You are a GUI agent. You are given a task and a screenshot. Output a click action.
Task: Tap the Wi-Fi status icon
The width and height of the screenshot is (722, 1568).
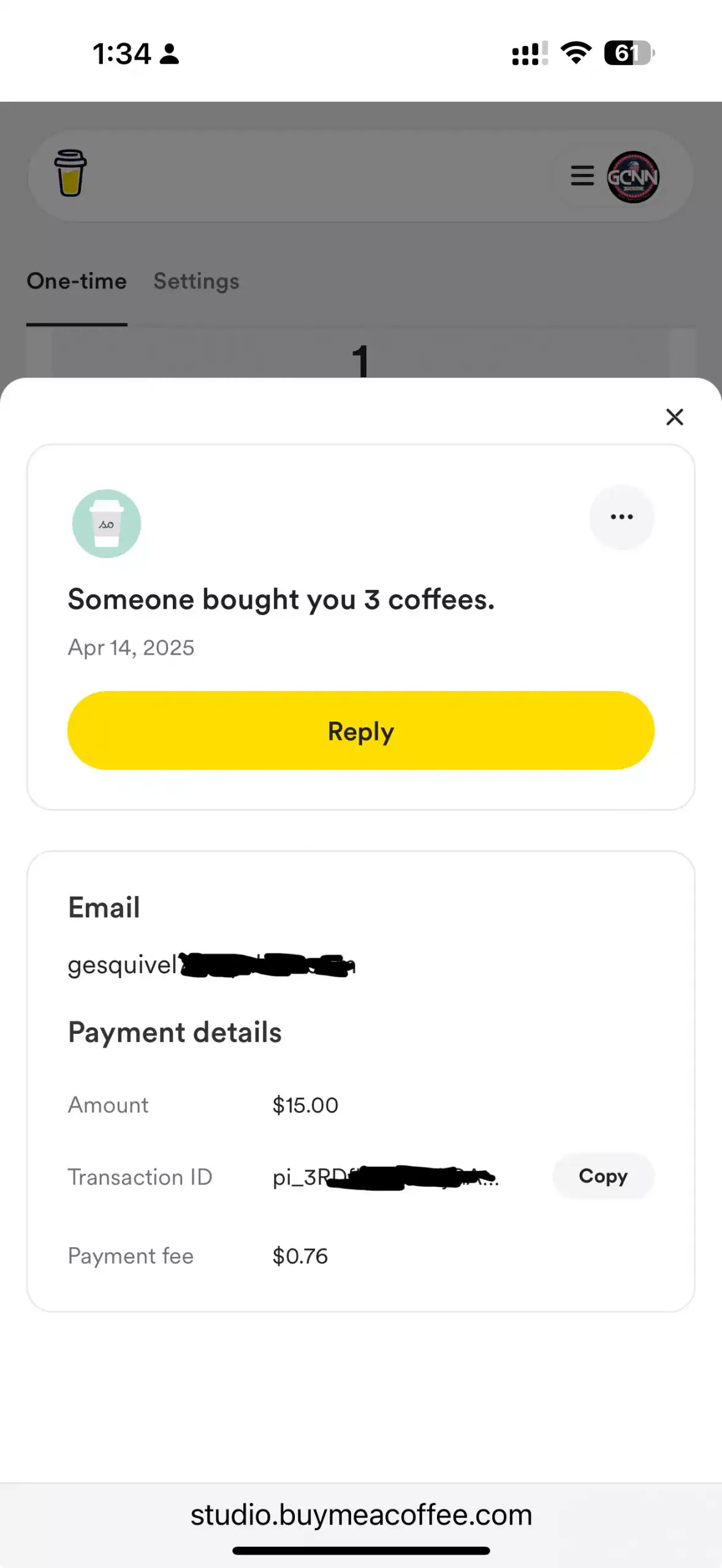coord(576,53)
